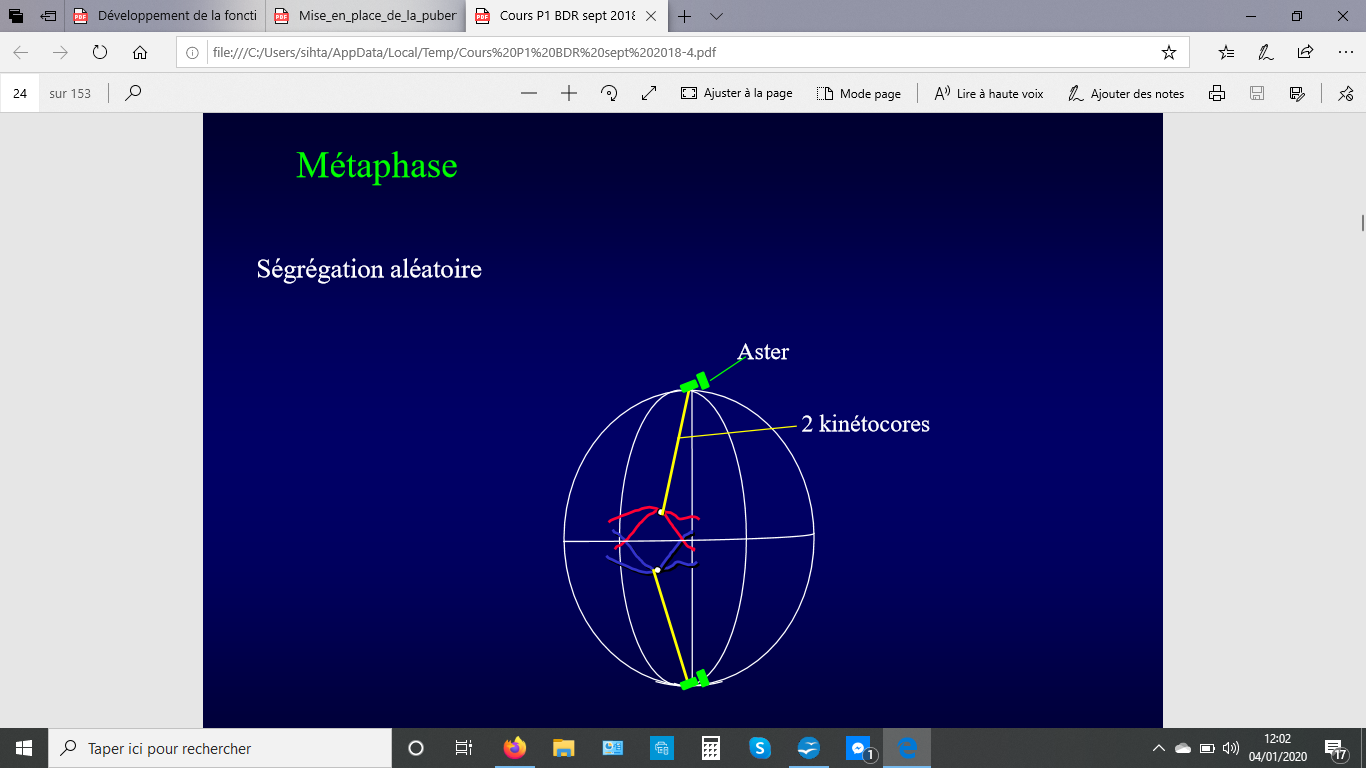Click the Save icon in PDF toolbar
The image size is (1366, 768).
(x=1257, y=93)
